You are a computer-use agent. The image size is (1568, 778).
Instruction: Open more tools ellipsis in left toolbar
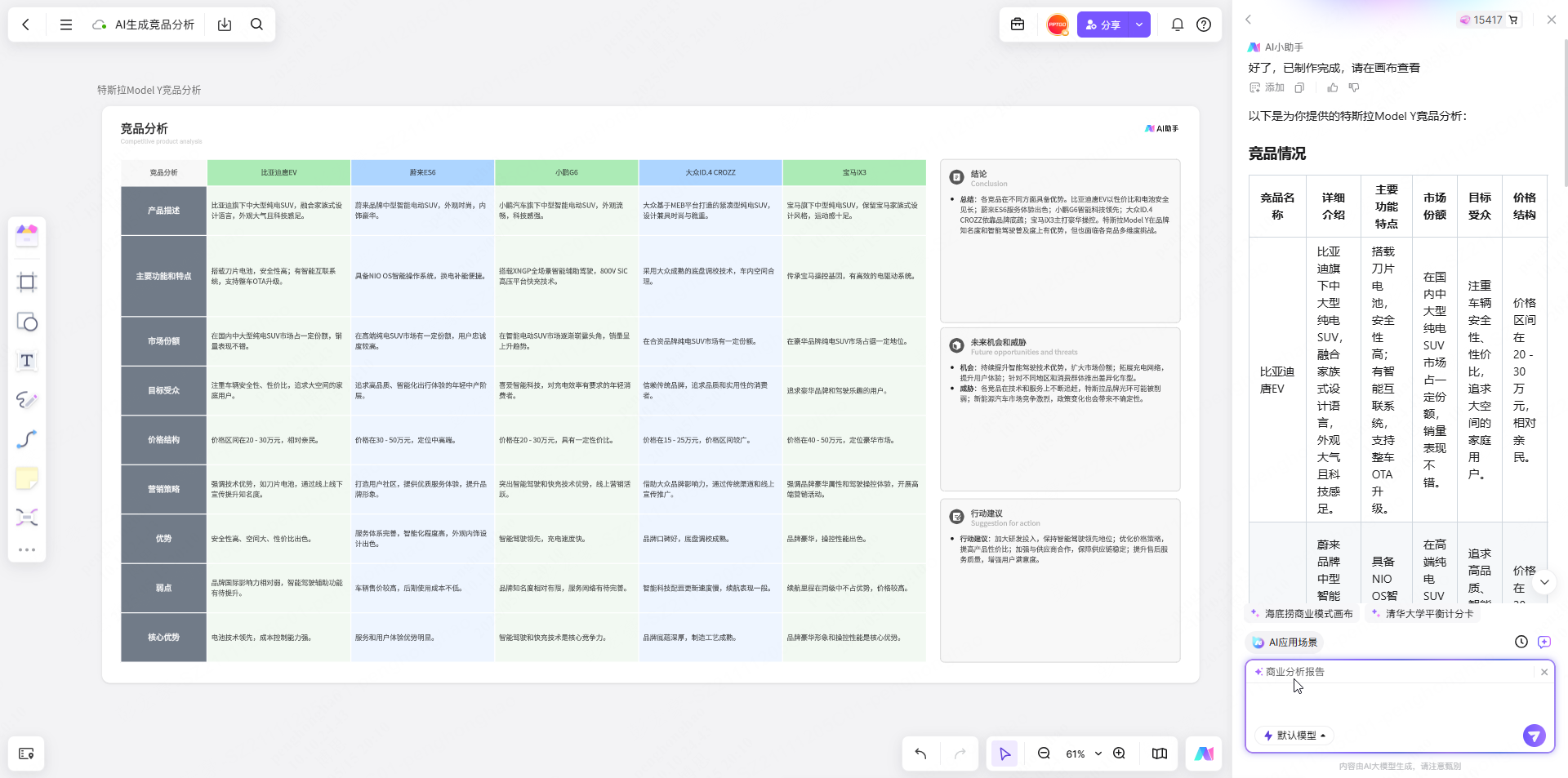(x=27, y=549)
